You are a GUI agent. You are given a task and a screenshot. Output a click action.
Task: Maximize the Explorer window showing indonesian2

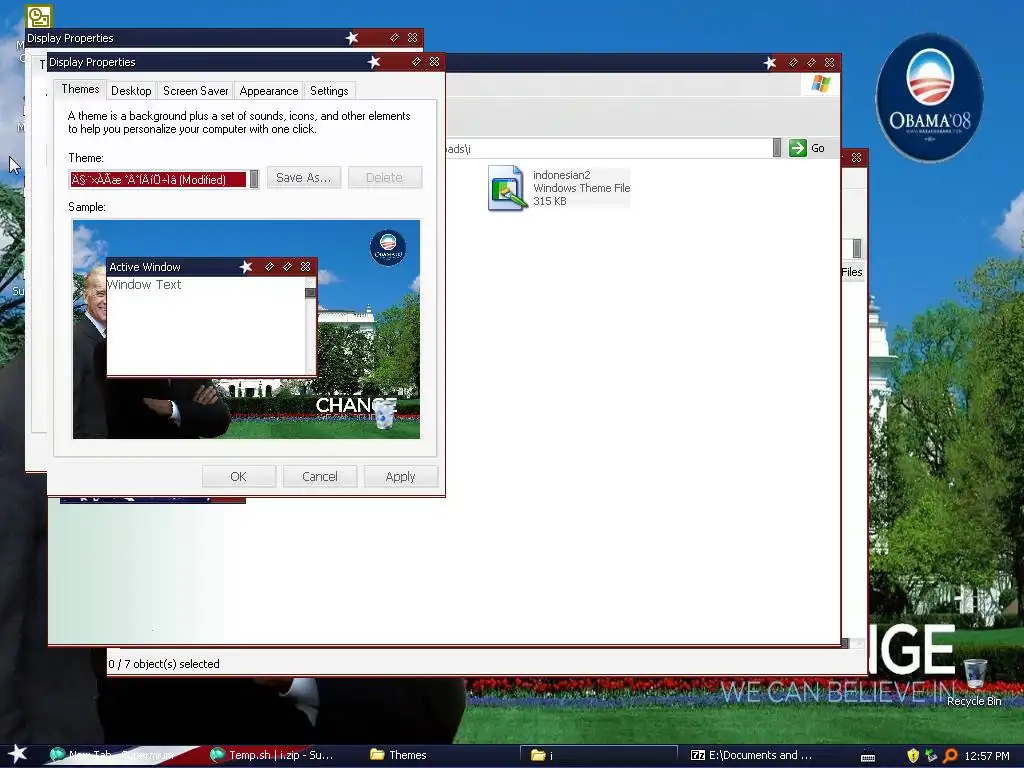pos(811,62)
